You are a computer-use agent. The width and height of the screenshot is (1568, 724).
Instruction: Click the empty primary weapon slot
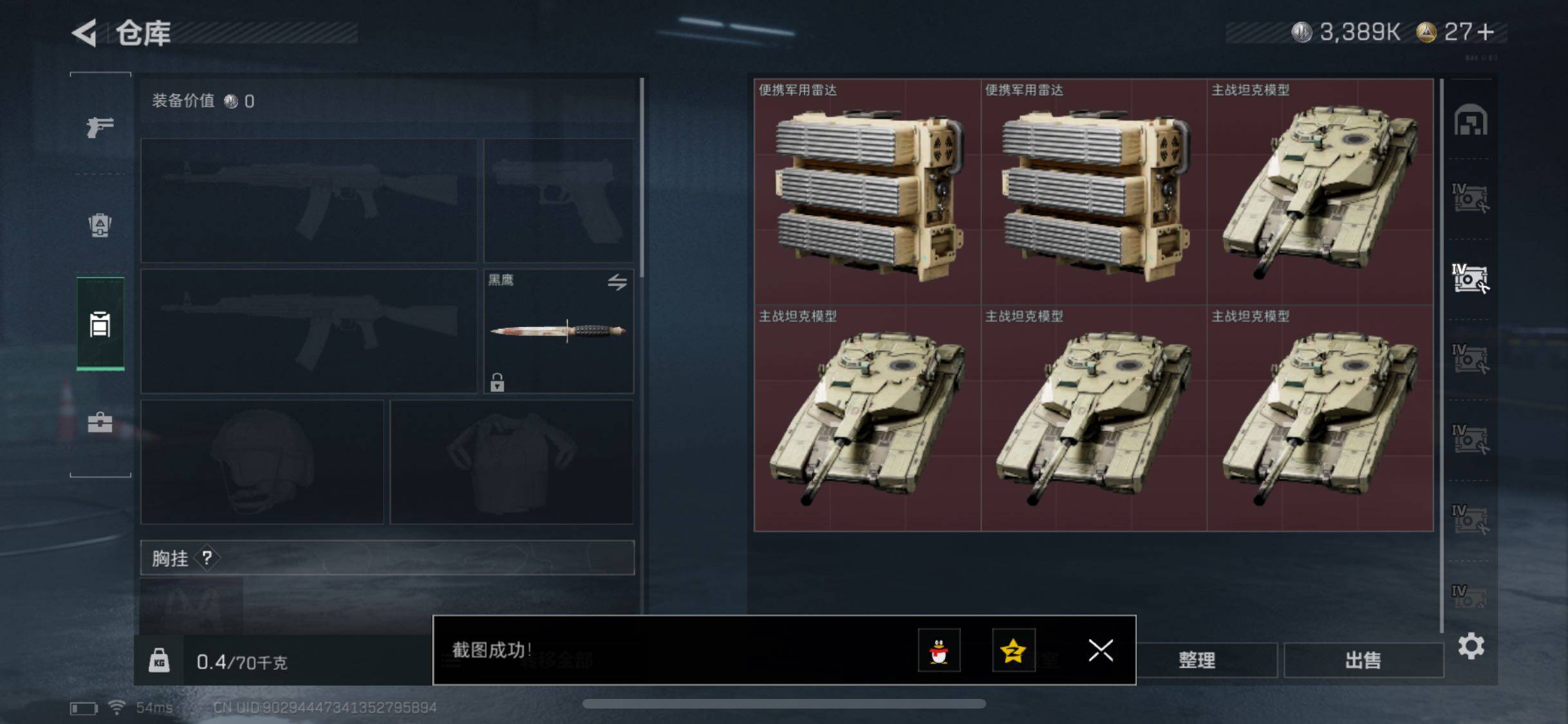309,200
